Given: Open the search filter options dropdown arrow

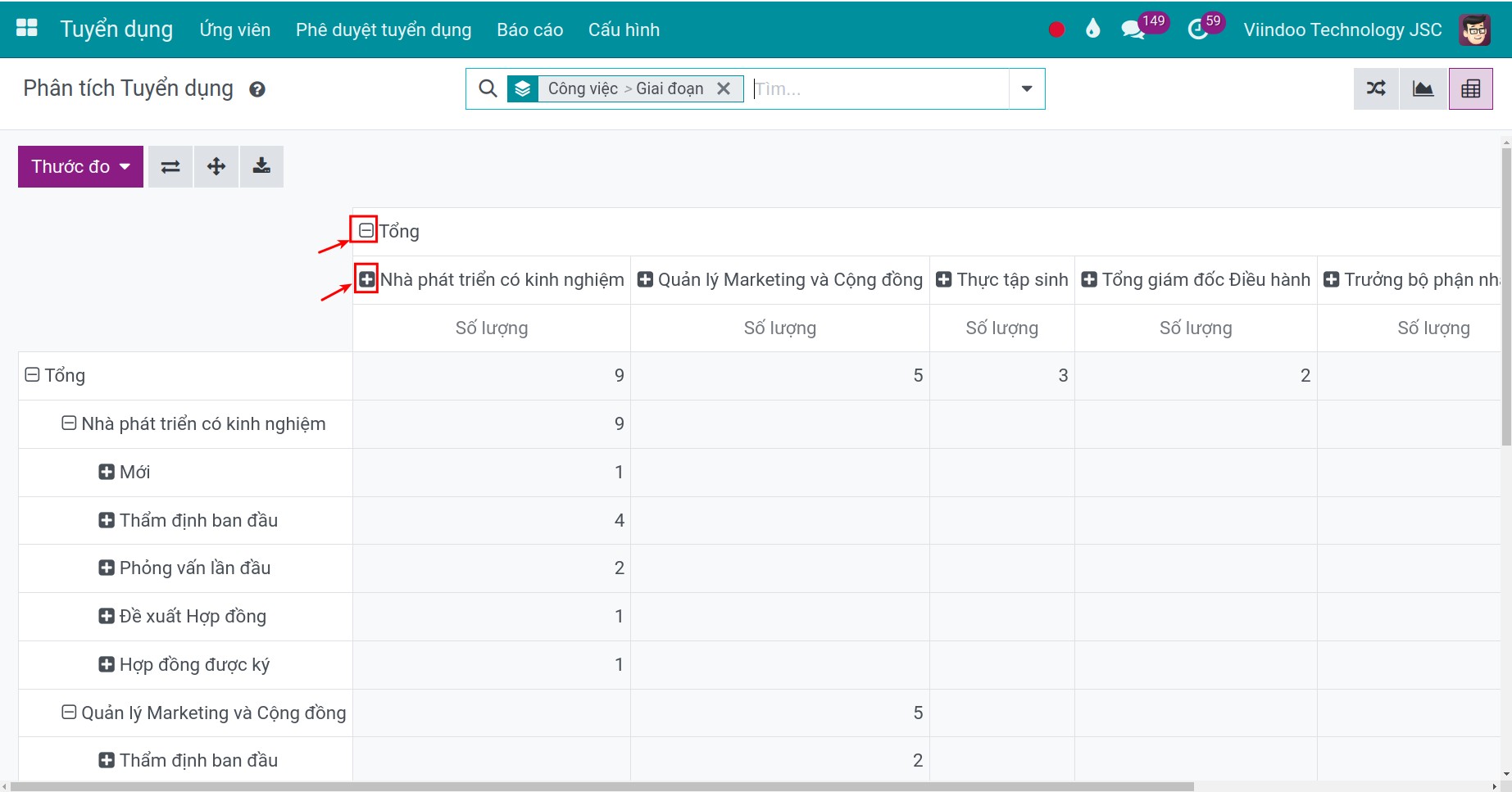Looking at the screenshot, I should 1027,88.
